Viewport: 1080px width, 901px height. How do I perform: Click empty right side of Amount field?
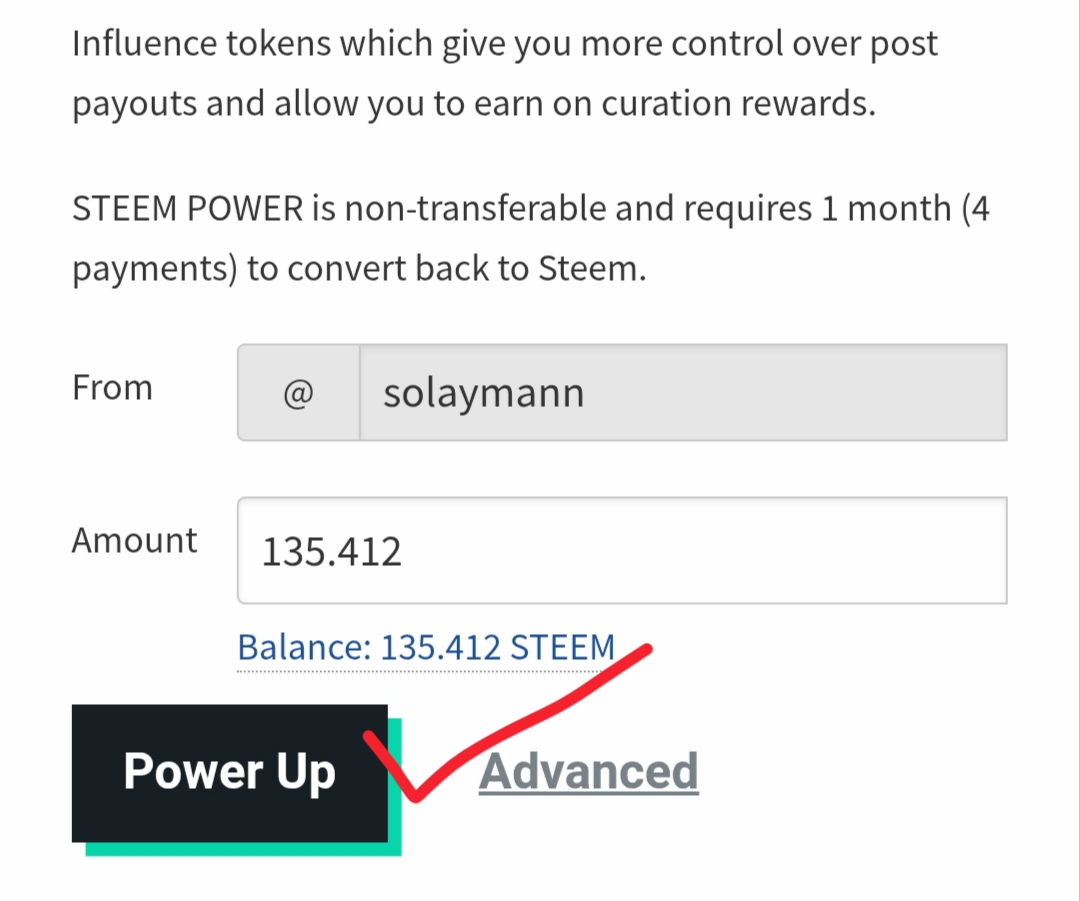758,550
